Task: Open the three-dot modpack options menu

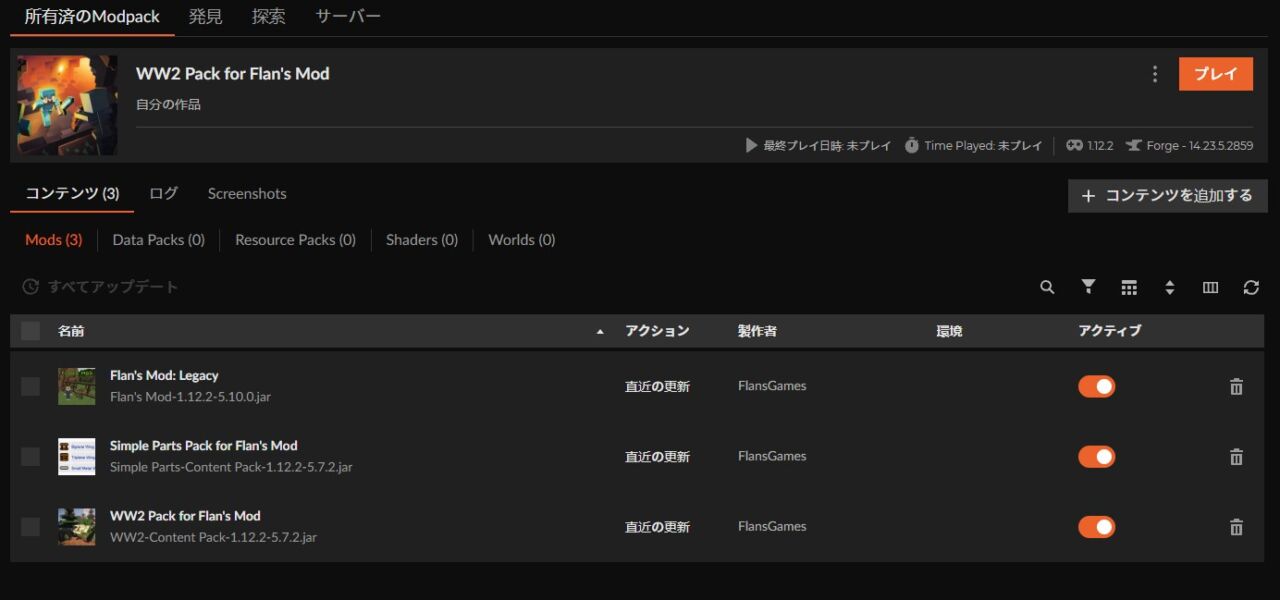Action: [1155, 73]
